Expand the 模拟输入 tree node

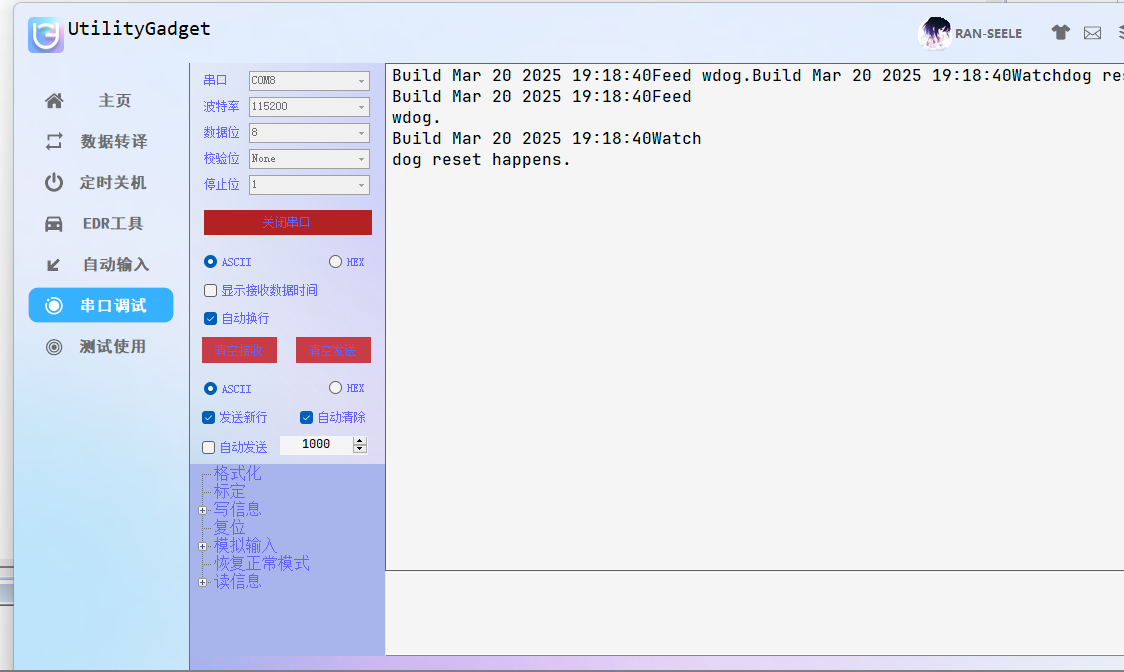(203, 546)
